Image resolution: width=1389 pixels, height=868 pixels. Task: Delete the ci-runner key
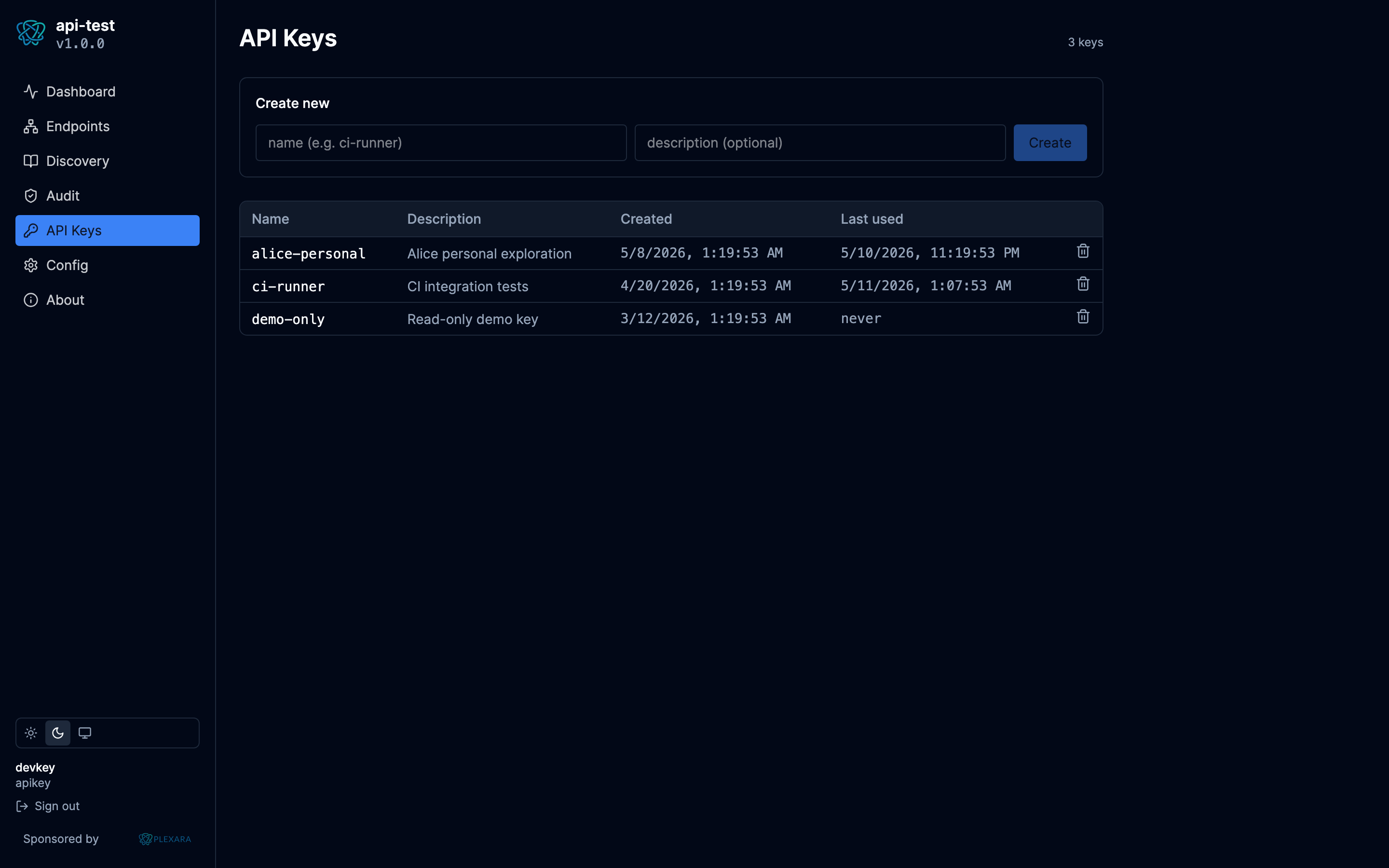tap(1083, 284)
